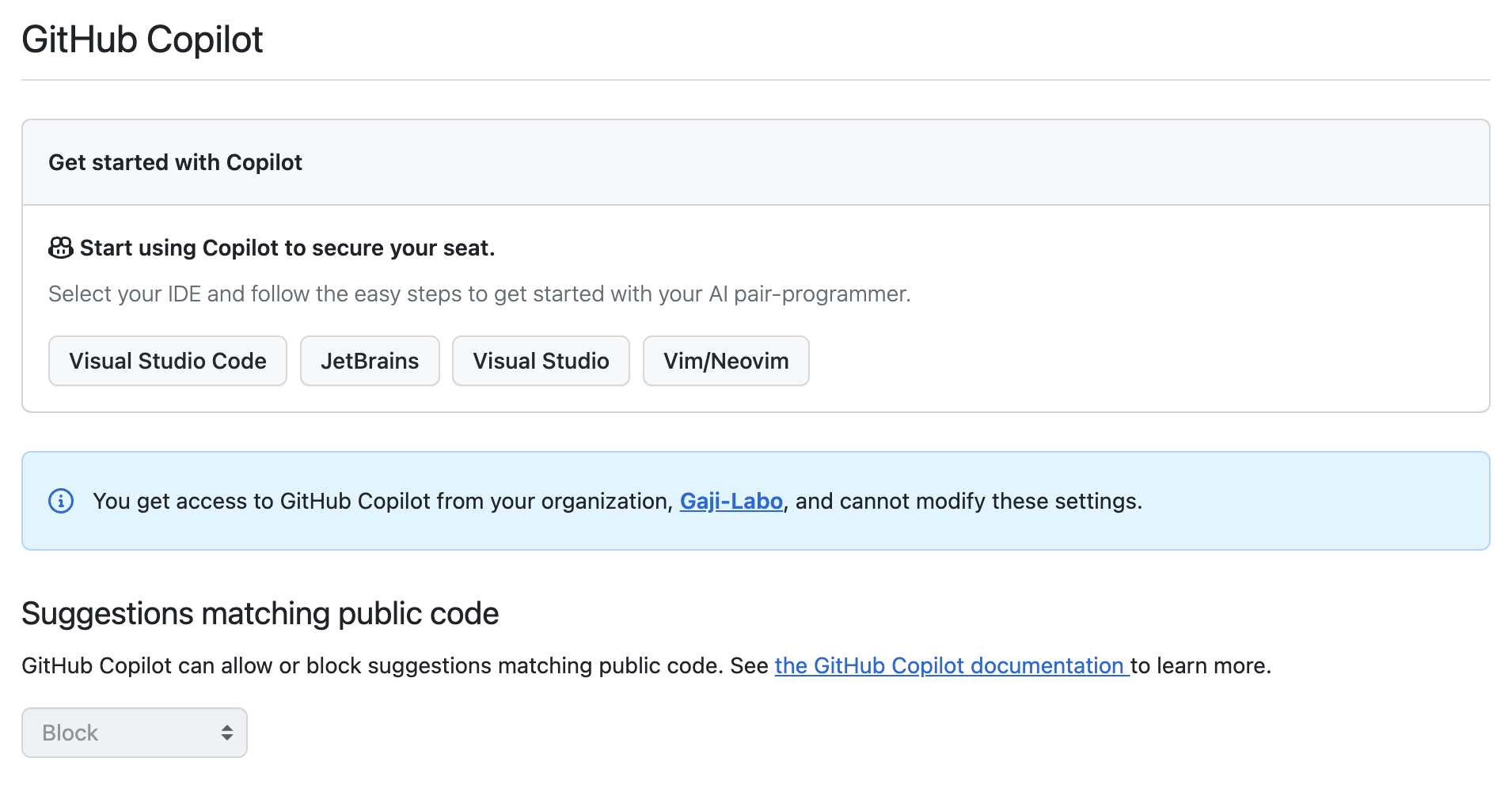This screenshot has height=807, width=1512.
Task: Open the suggestions matching public code dropdown
Action: point(134,732)
